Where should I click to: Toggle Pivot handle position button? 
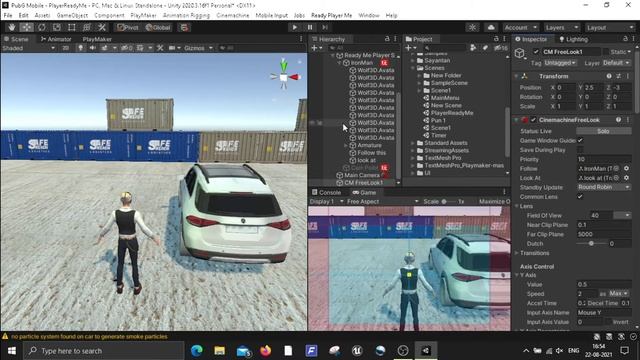coord(128,27)
